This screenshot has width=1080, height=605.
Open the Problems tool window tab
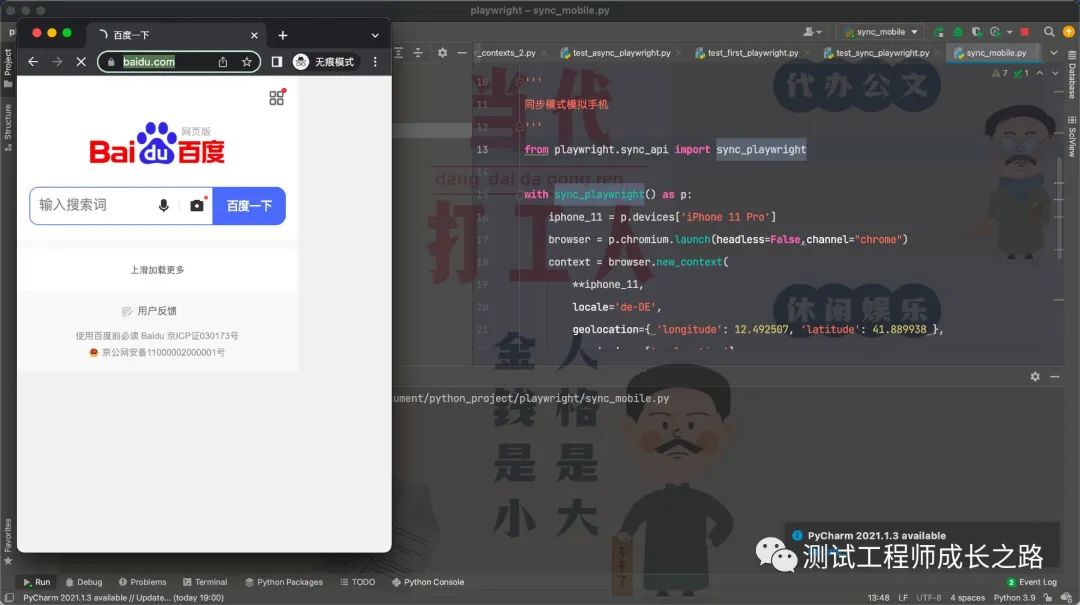click(143, 582)
